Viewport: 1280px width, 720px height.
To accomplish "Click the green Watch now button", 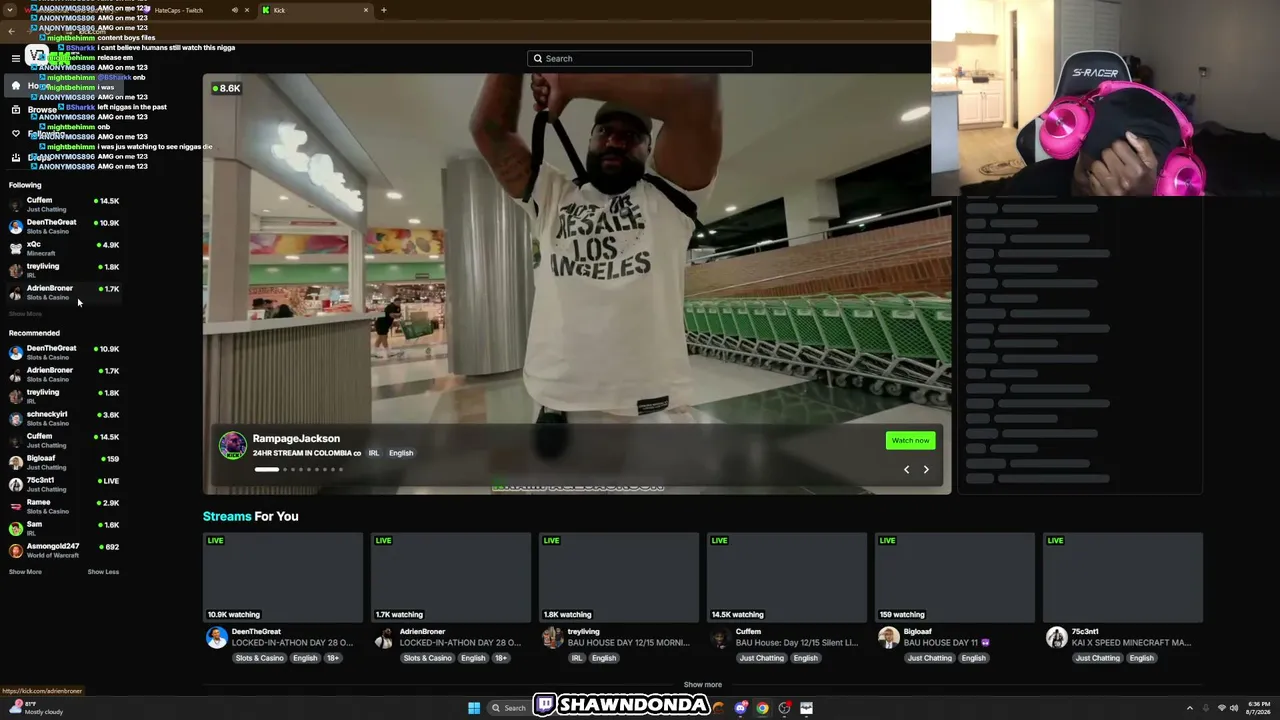I will (x=910, y=440).
